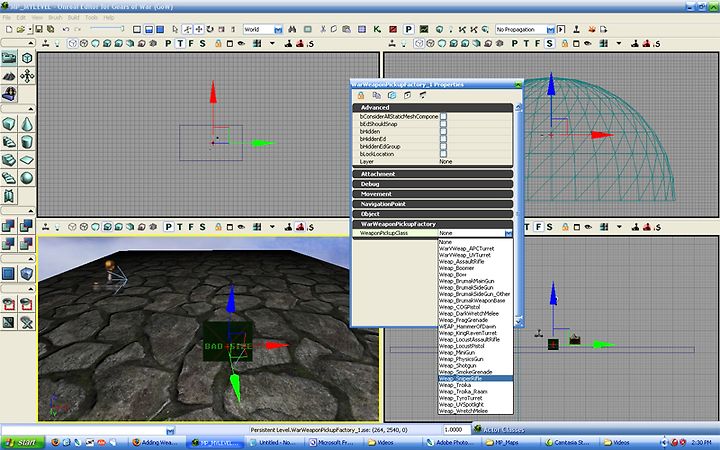Image resolution: width=720 pixels, height=450 pixels.
Task: Switch to the Adobe Photo... taskbar window
Action: coord(450,443)
